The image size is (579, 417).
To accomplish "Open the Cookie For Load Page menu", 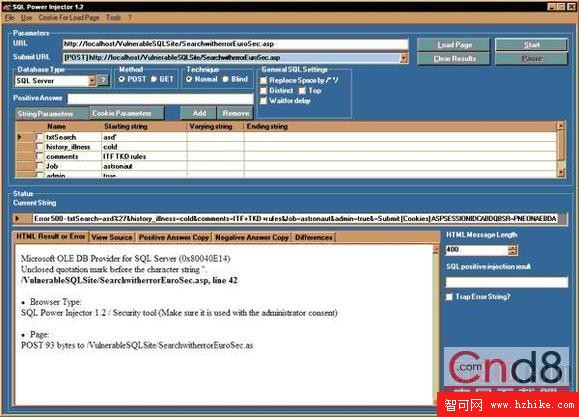I will (69, 17).
